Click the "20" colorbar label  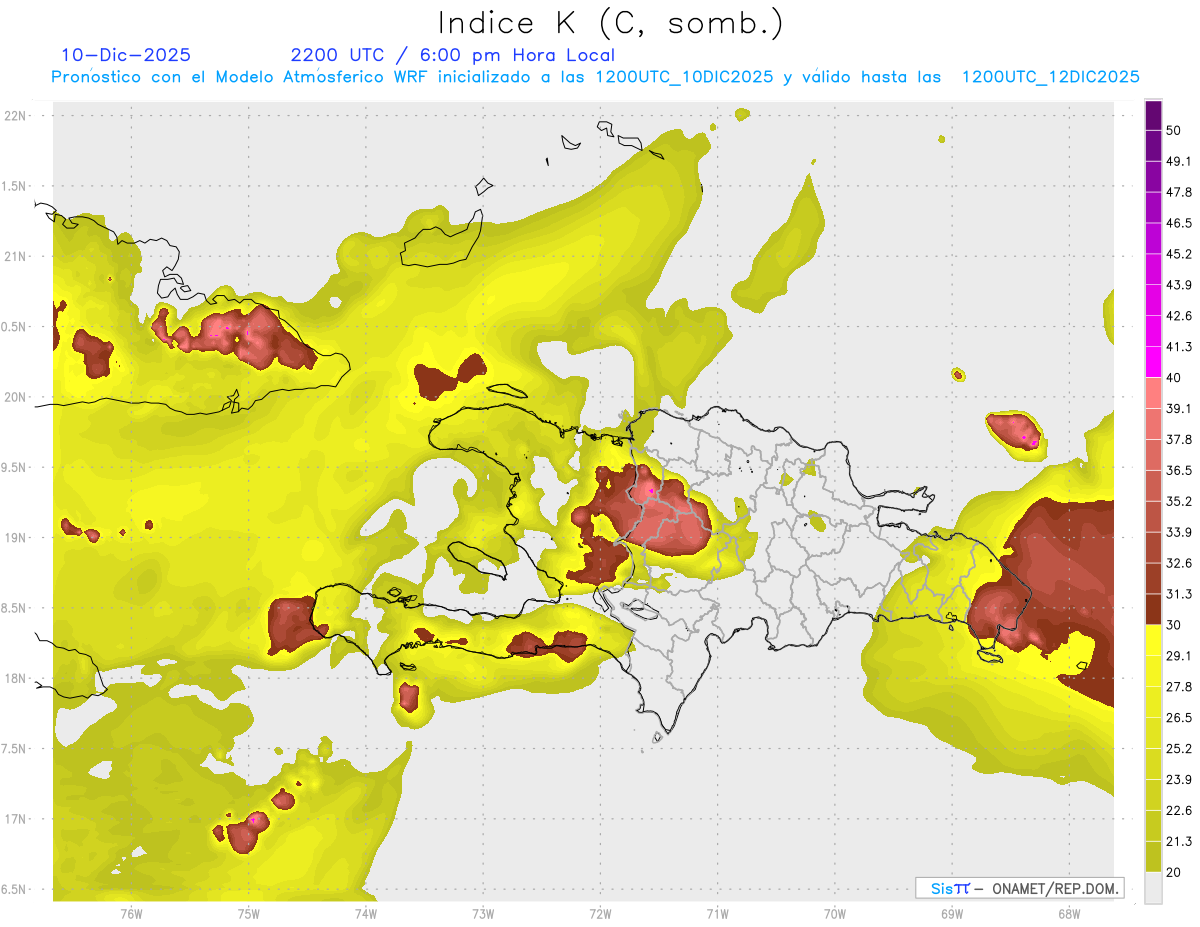tap(1174, 872)
